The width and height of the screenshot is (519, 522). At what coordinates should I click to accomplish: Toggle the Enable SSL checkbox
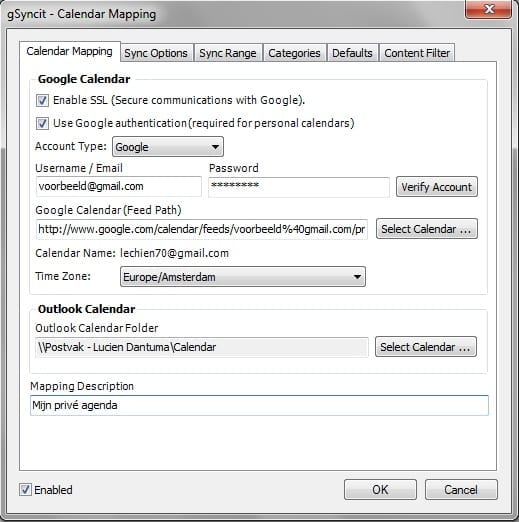click(x=42, y=100)
